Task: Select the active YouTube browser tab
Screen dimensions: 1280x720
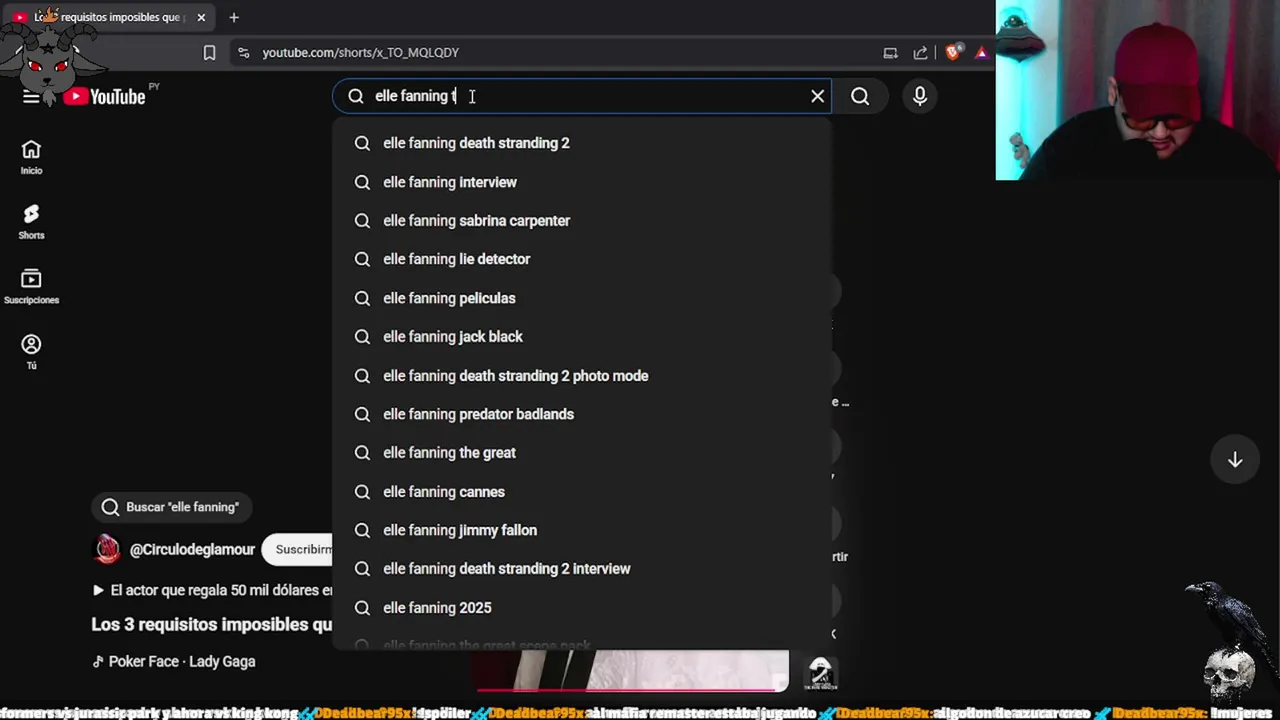Action: (108, 17)
